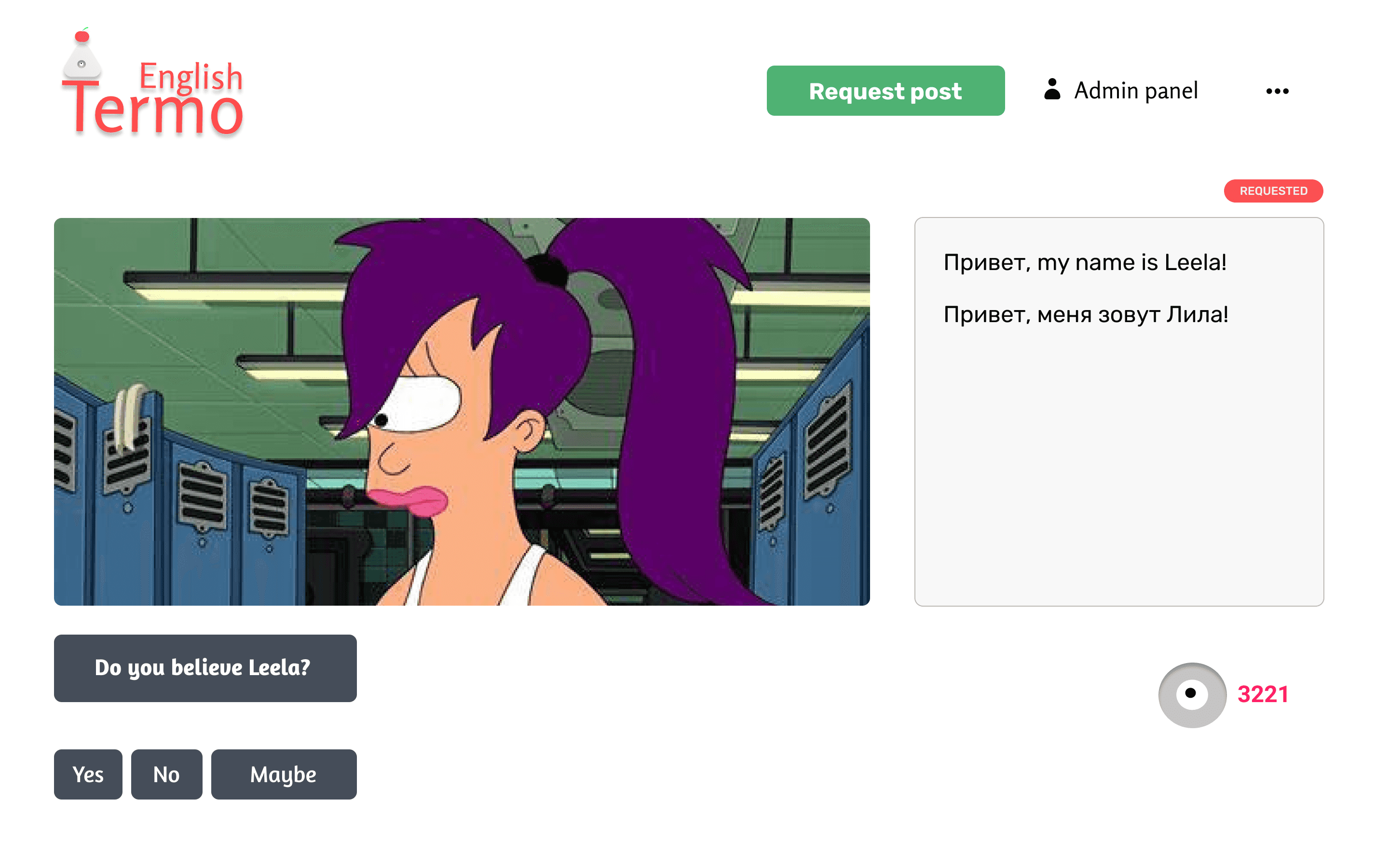Click the English Termo logo

pyautogui.click(x=152, y=82)
